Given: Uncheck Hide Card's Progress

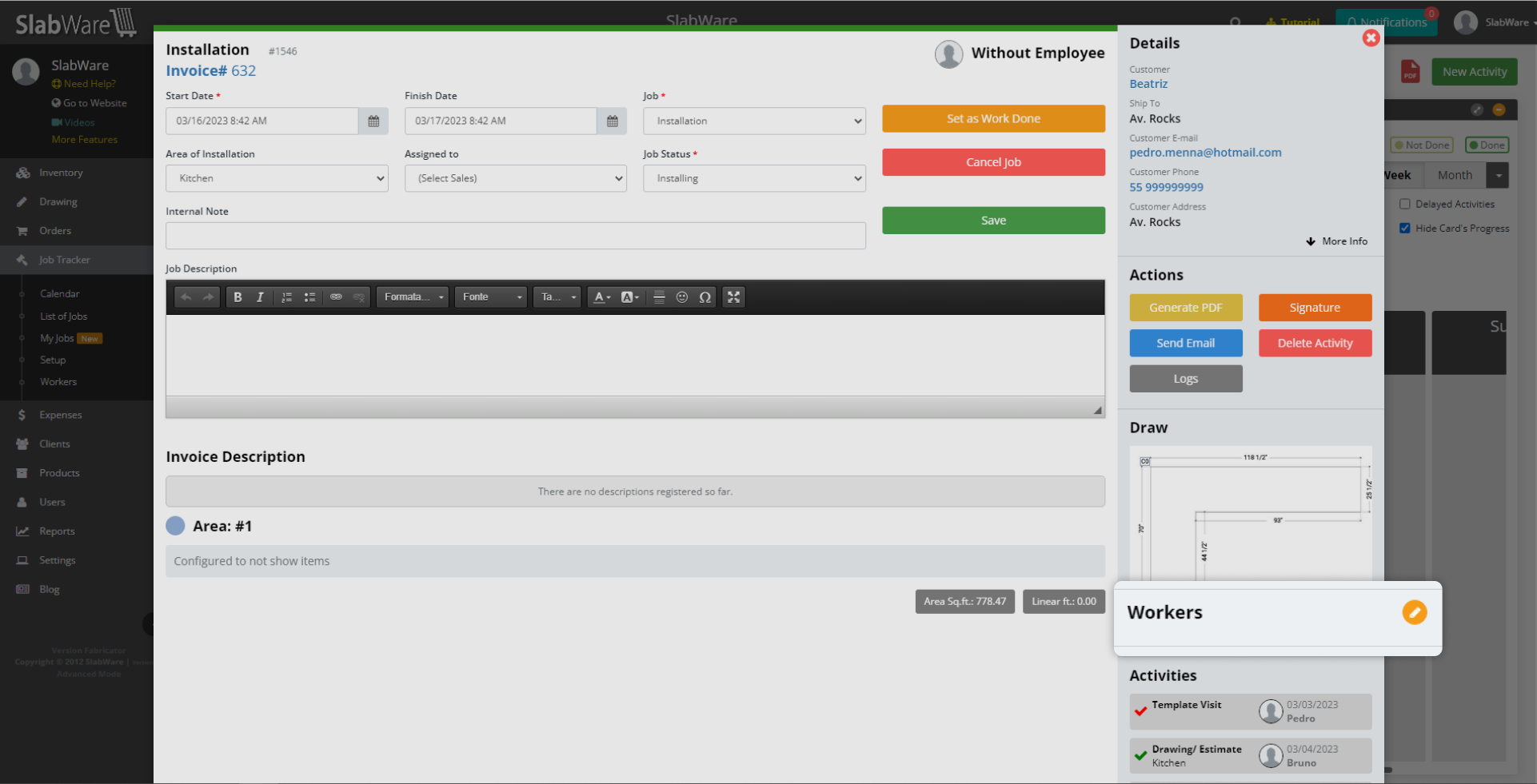Looking at the screenshot, I should point(1404,228).
